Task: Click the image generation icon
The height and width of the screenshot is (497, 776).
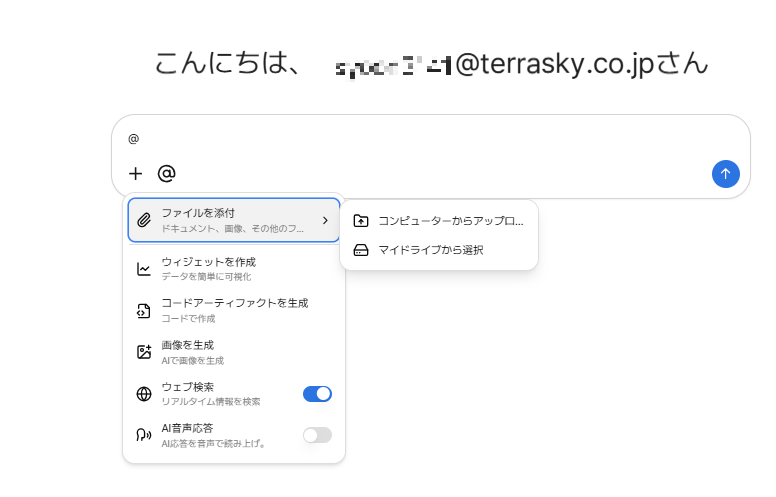Action: (x=144, y=352)
